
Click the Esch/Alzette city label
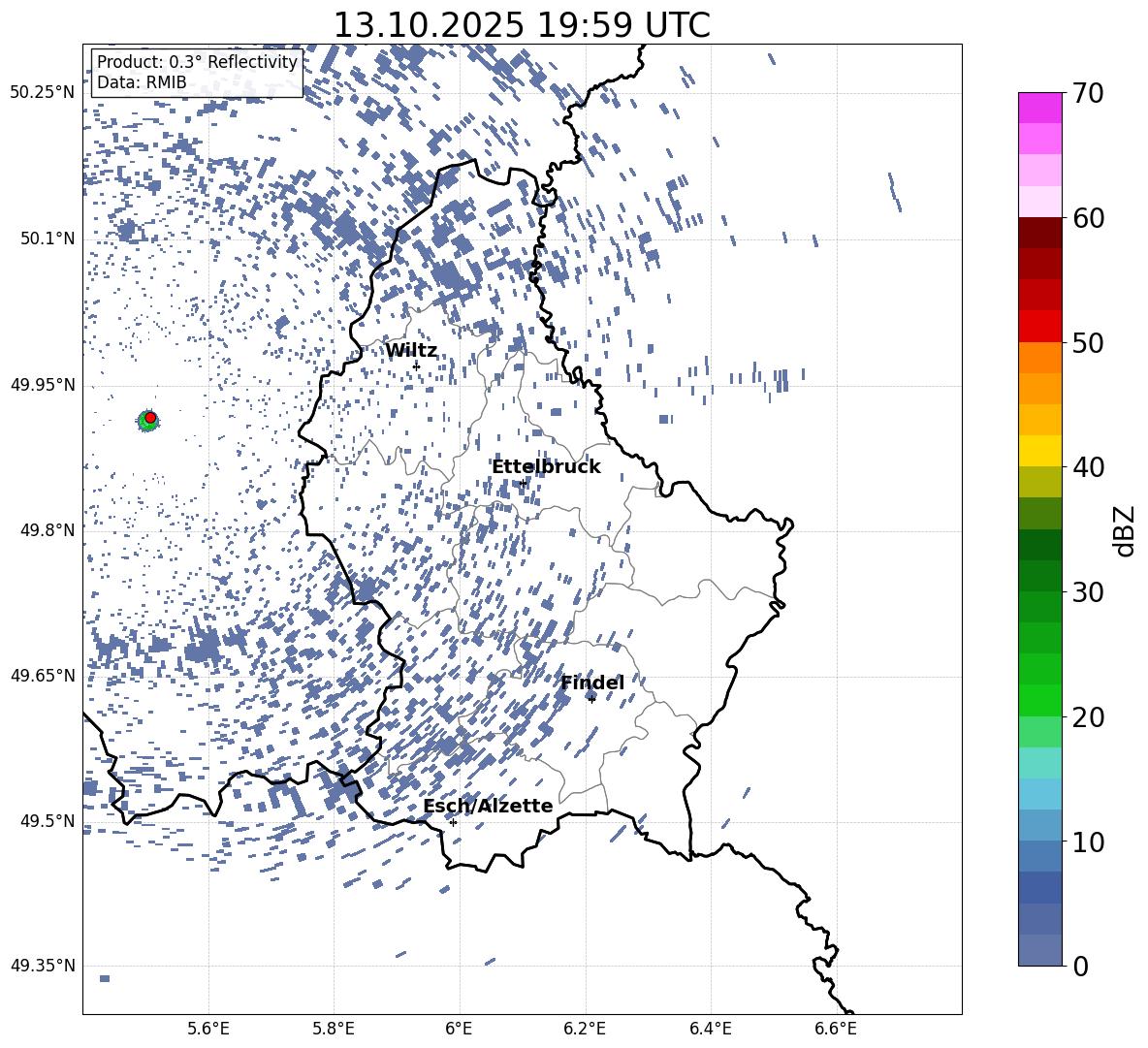[489, 806]
